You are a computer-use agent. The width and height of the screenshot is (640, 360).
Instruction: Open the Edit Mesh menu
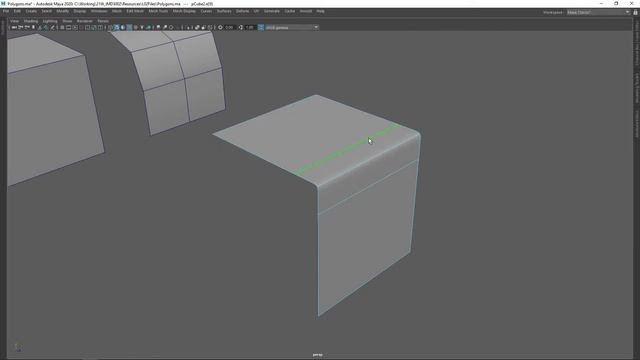point(135,11)
